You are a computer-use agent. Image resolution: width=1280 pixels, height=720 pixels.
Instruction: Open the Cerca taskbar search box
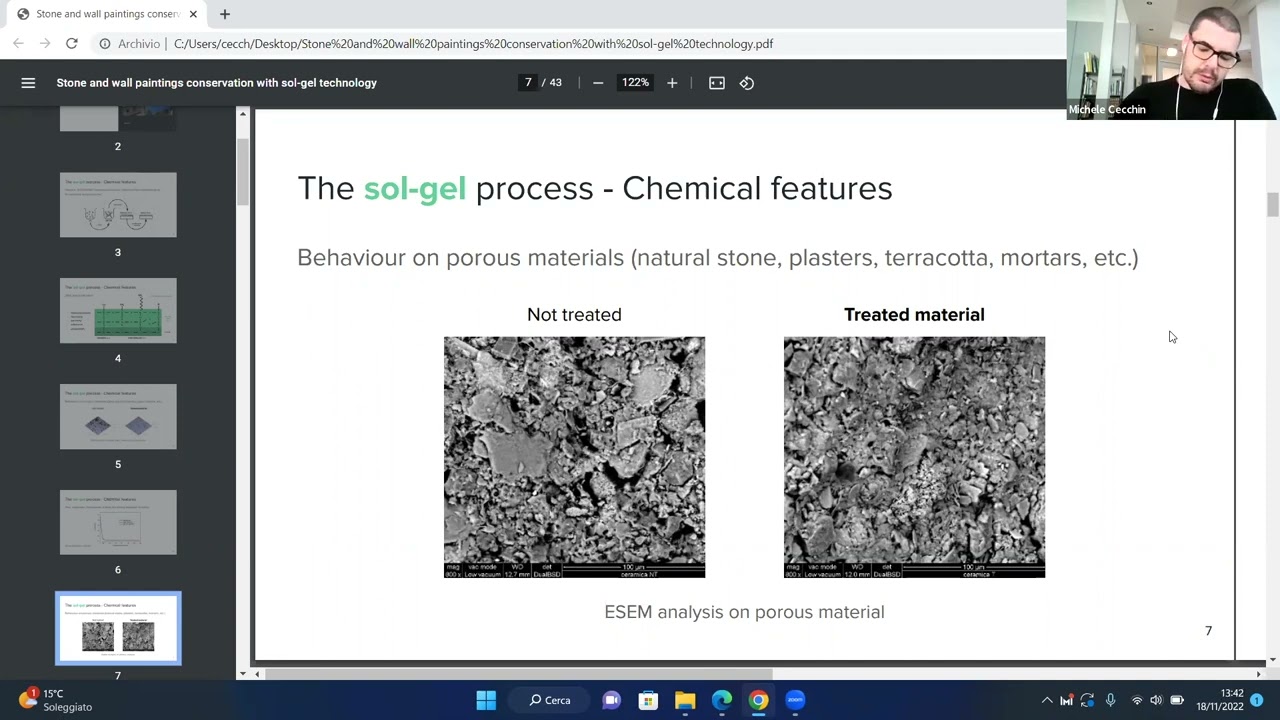pos(550,700)
